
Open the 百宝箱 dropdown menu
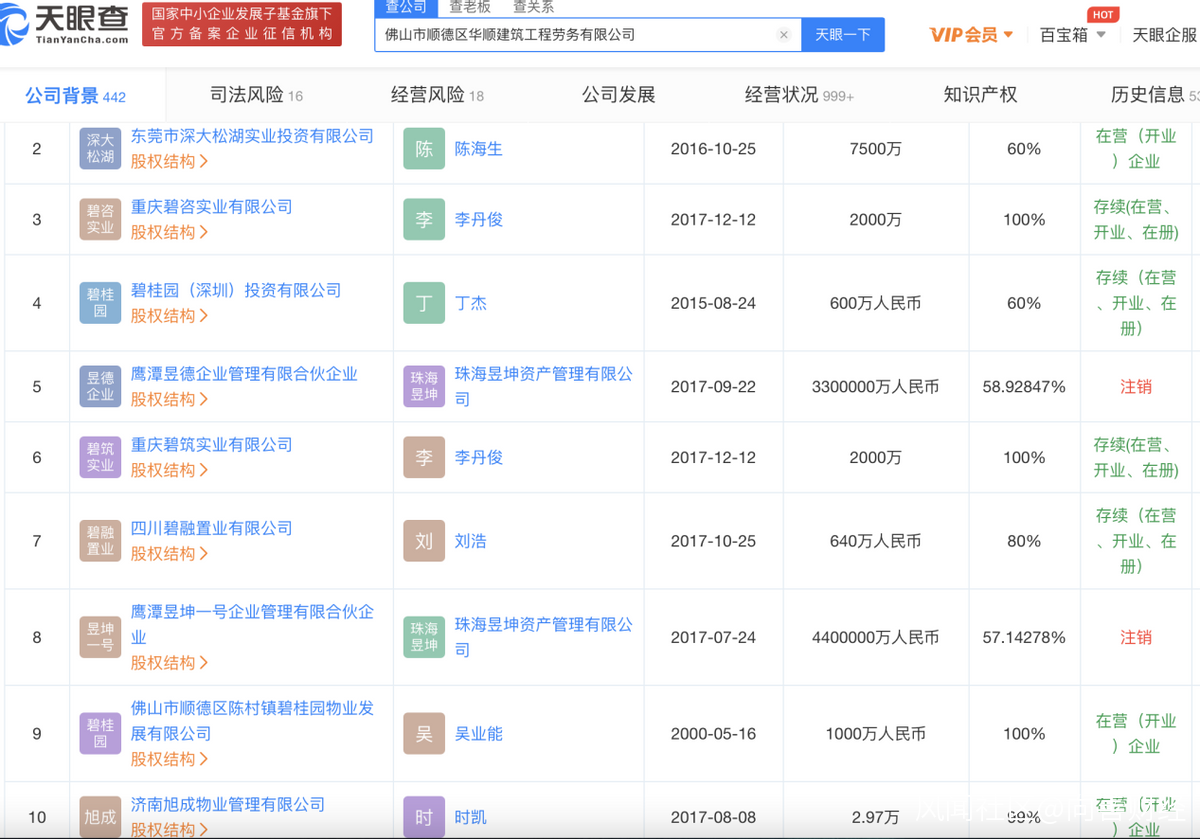(1072, 35)
